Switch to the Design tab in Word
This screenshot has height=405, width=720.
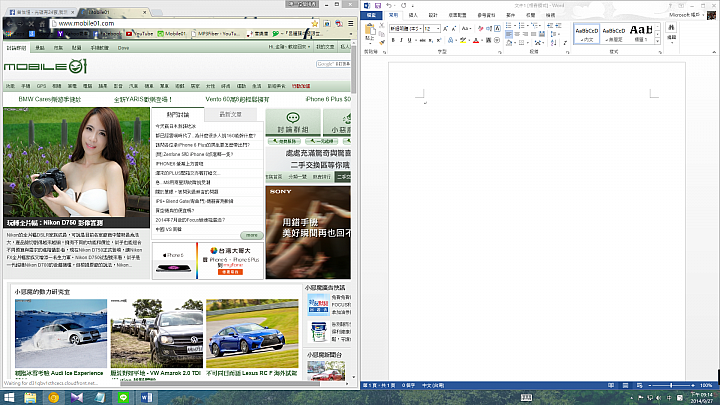pyautogui.click(x=433, y=15)
